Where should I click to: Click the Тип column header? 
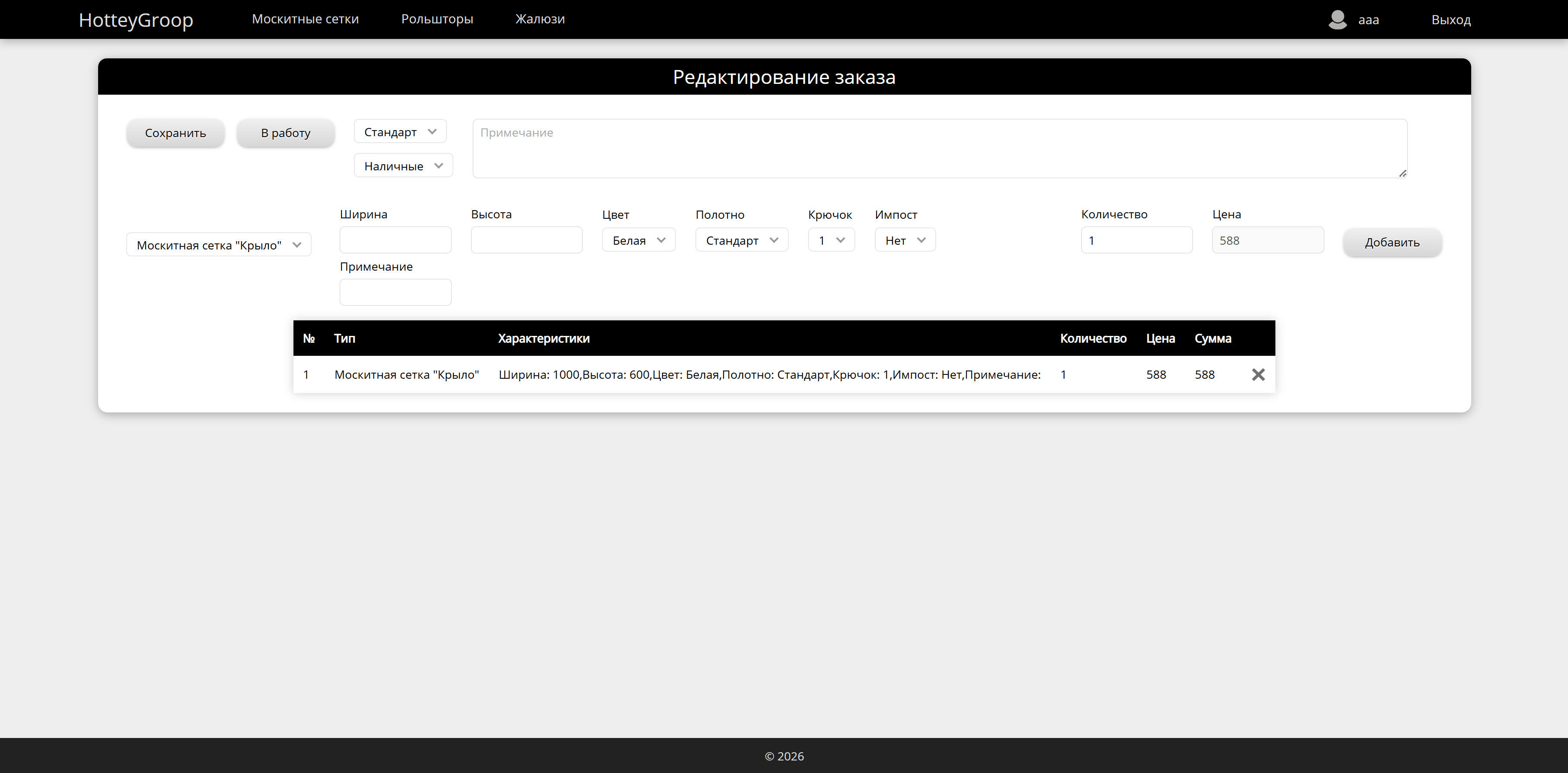tap(344, 339)
